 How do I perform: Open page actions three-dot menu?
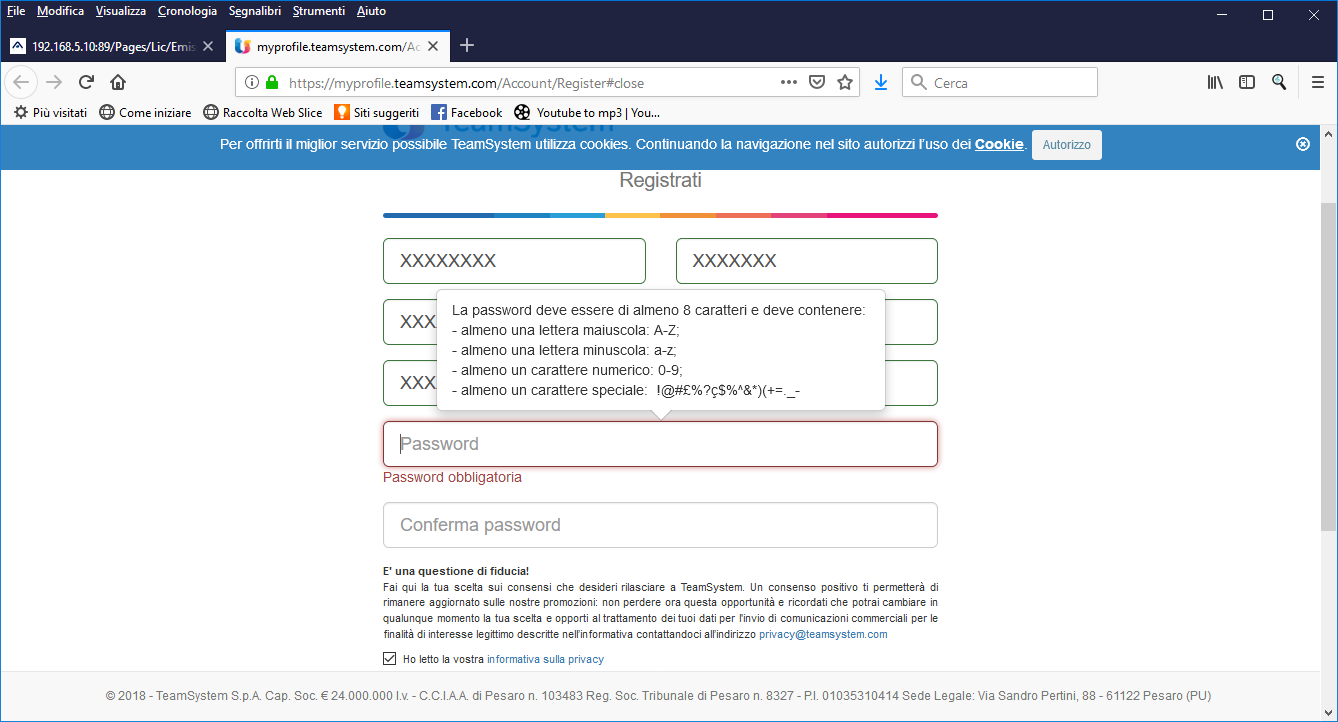789,83
